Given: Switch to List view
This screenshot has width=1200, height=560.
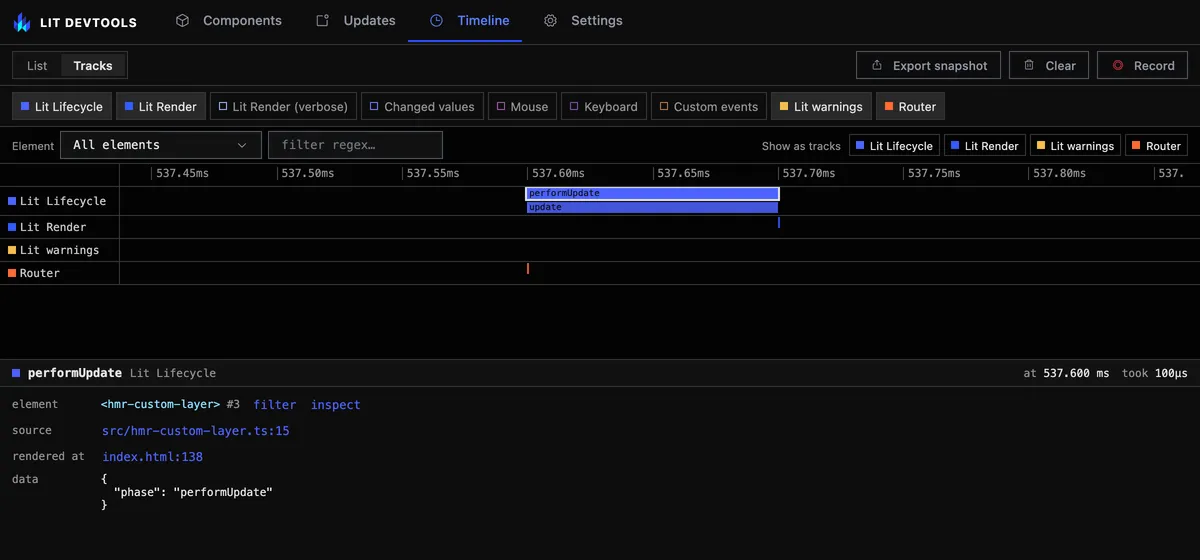Looking at the screenshot, I should [37, 65].
